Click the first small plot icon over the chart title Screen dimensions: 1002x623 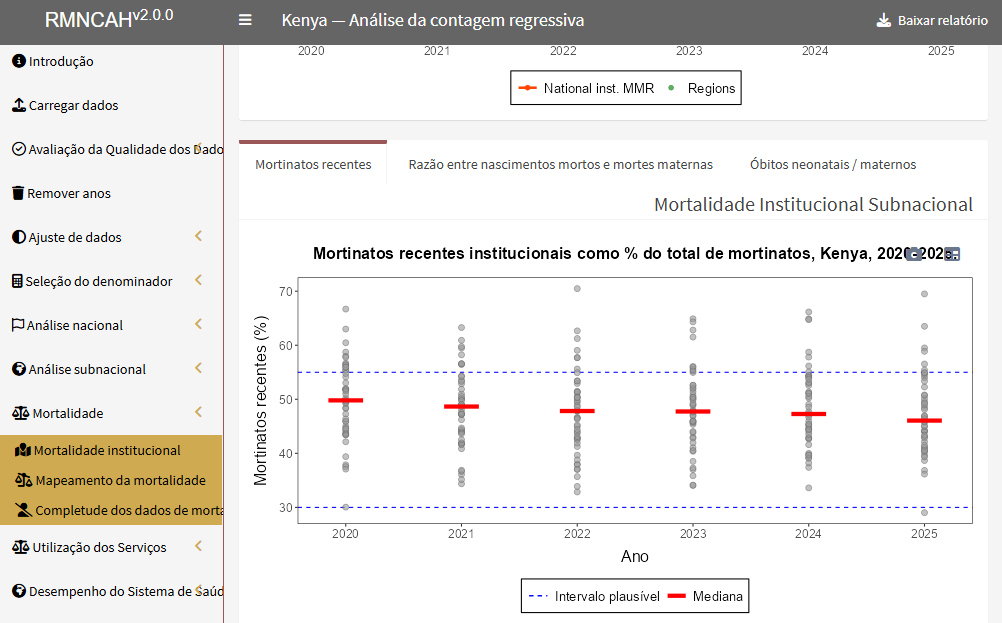[914, 254]
